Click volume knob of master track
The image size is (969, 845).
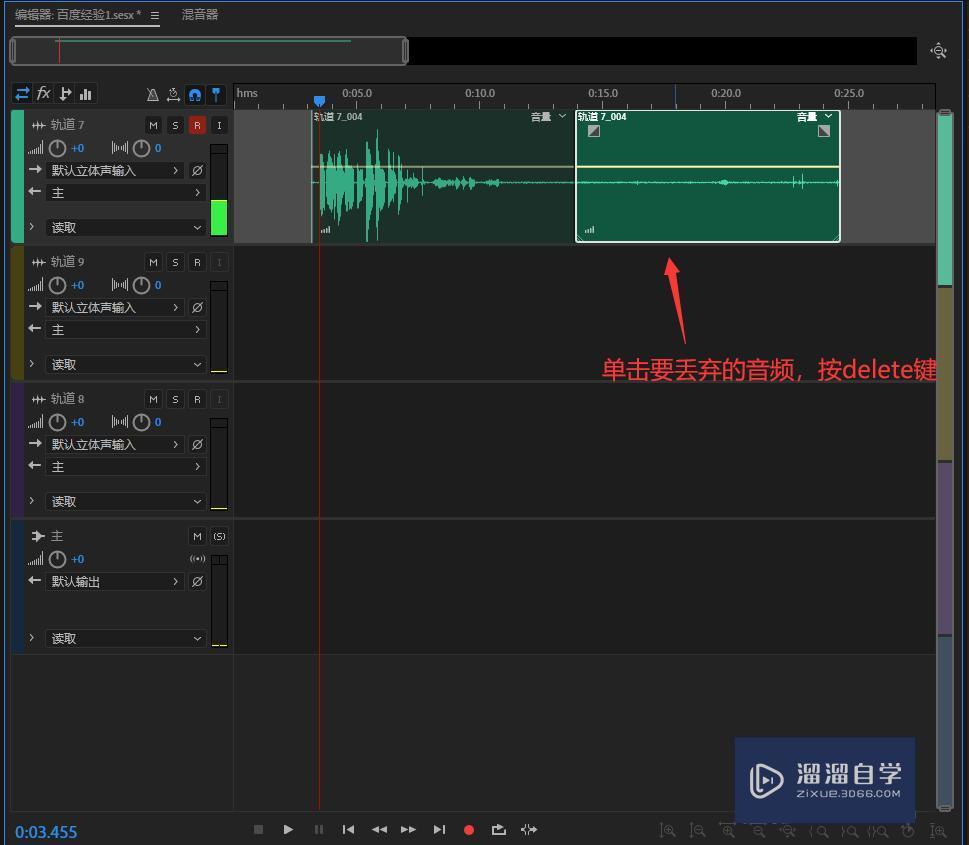pyautogui.click(x=57, y=559)
